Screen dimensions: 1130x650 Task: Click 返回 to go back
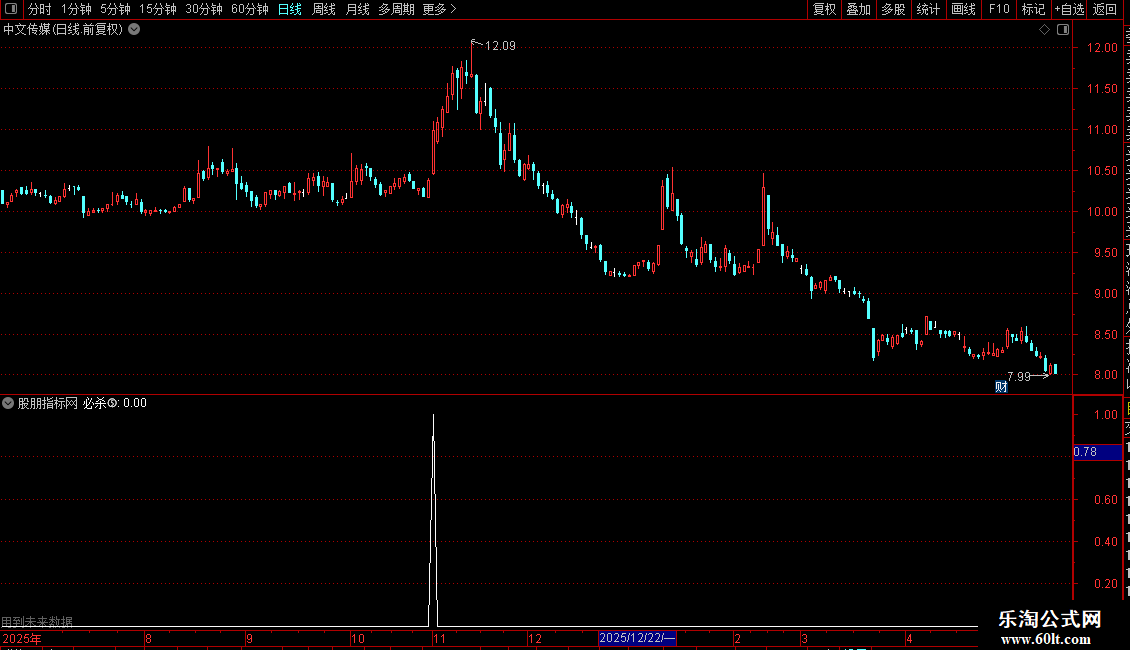(x=1104, y=9)
